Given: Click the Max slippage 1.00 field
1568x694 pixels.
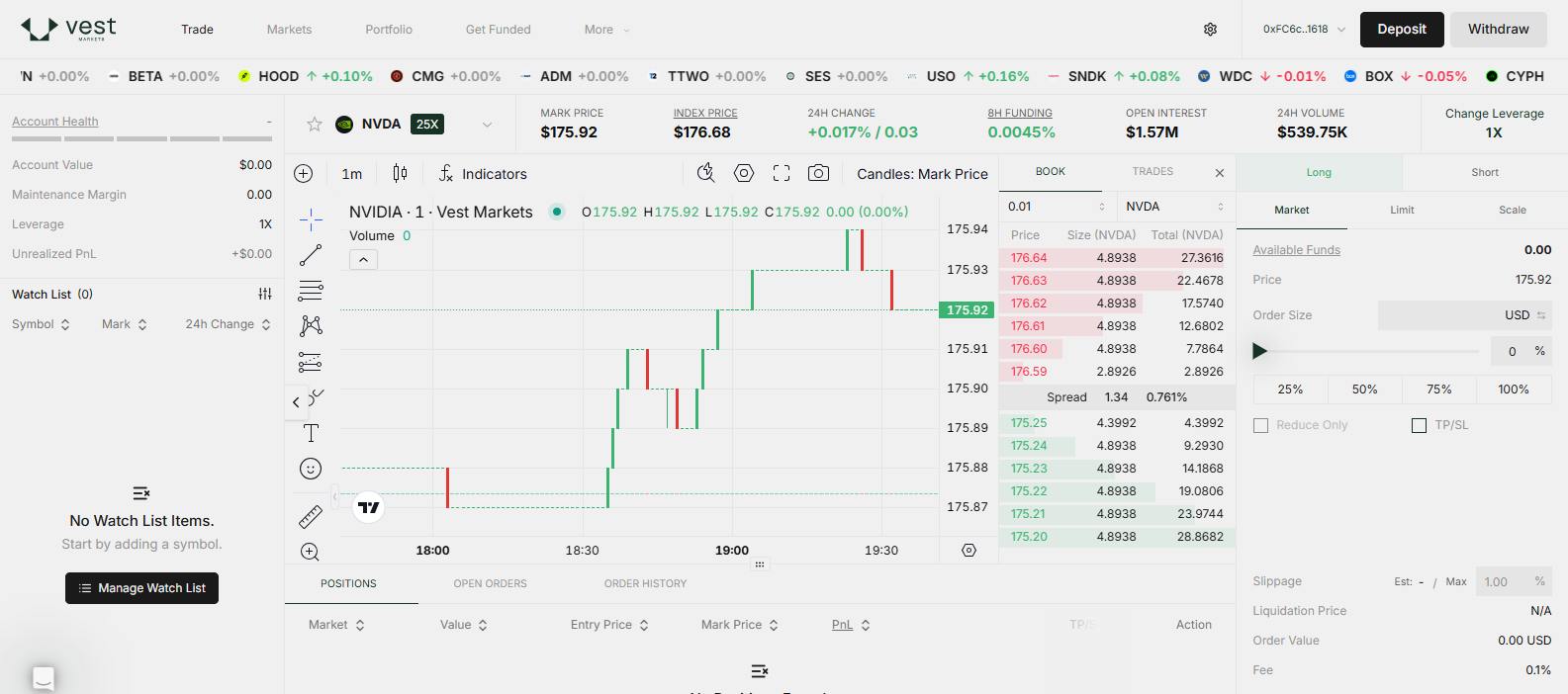Looking at the screenshot, I should coord(1513,581).
